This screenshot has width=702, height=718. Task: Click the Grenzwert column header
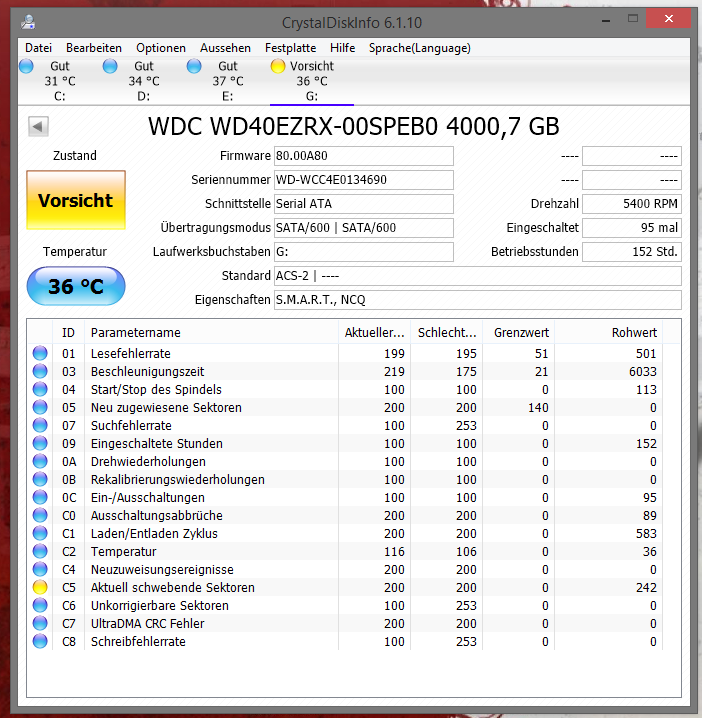click(x=518, y=332)
